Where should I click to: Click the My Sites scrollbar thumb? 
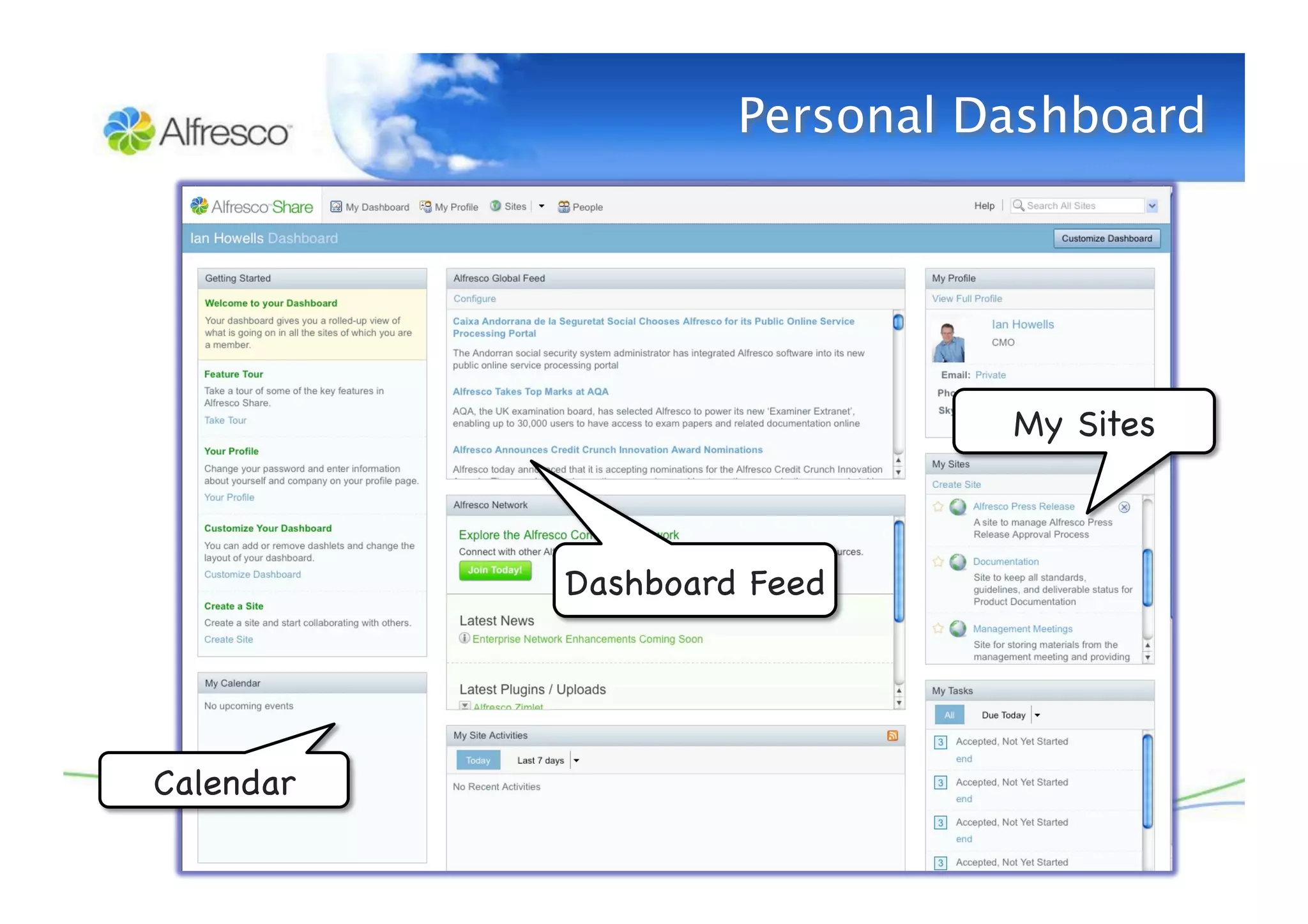[x=1147, y=577]
